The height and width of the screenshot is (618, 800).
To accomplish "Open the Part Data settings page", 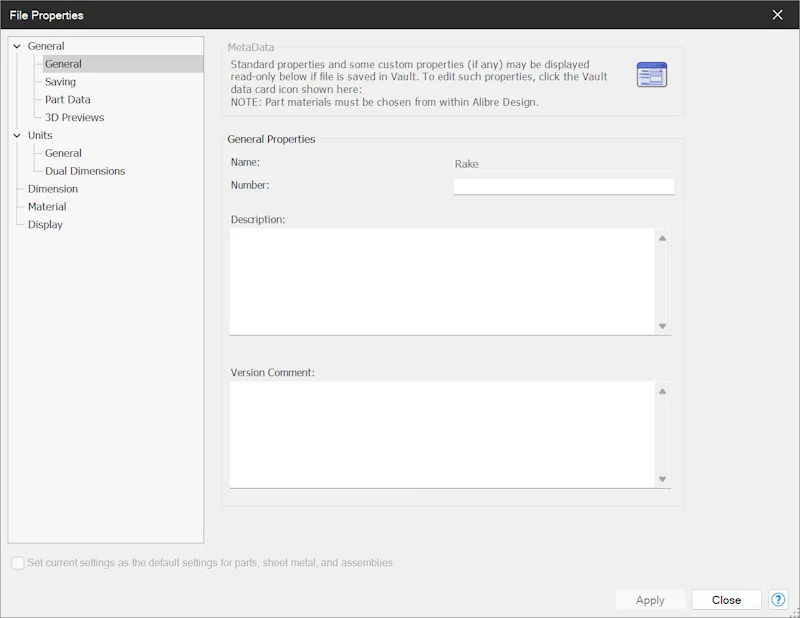I will pyautogui.click(x=67, y=100).
